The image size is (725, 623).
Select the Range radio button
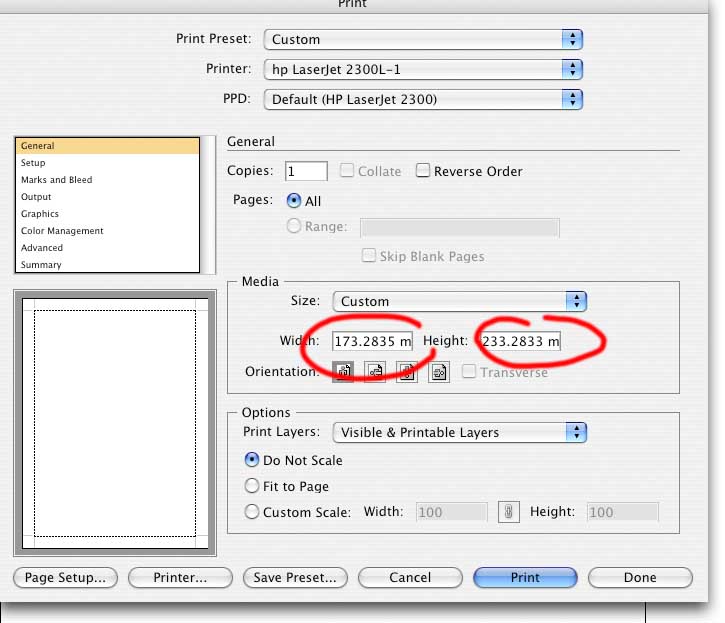point(294,226)
